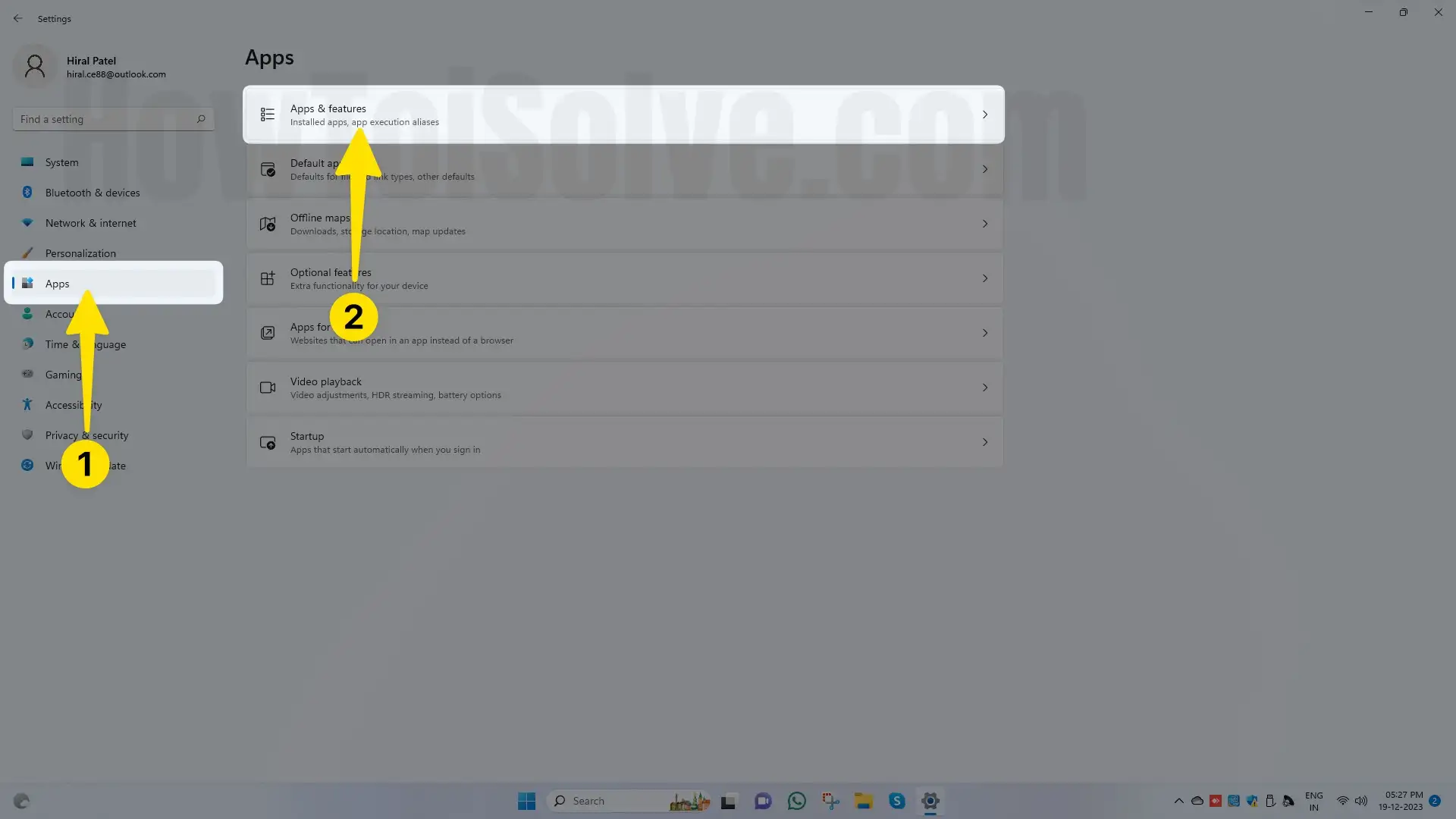
Task: Click the Apps & features list icon
Action: point(268,115)
